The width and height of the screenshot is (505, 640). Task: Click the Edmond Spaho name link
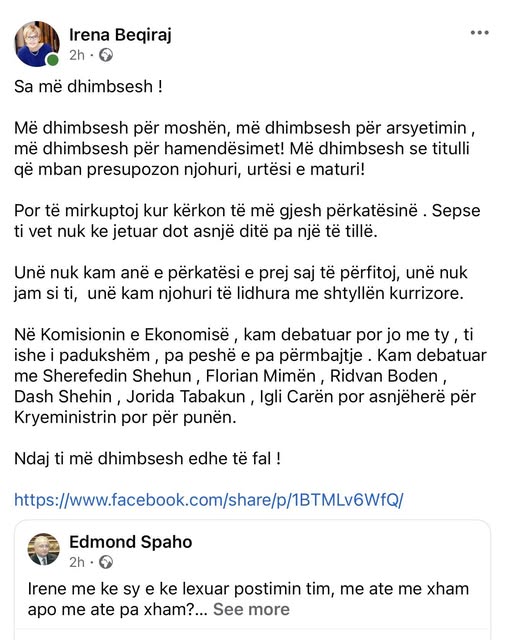pyautogui.click(x=131, y=542)
